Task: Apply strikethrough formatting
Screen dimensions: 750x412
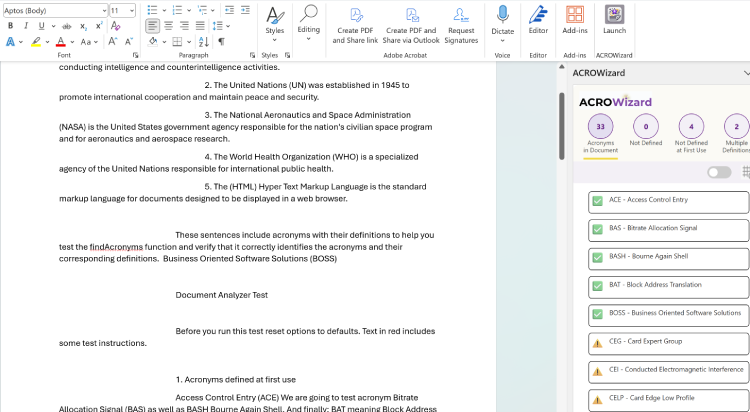Action: pyautogui.click(x=67, y=26)
